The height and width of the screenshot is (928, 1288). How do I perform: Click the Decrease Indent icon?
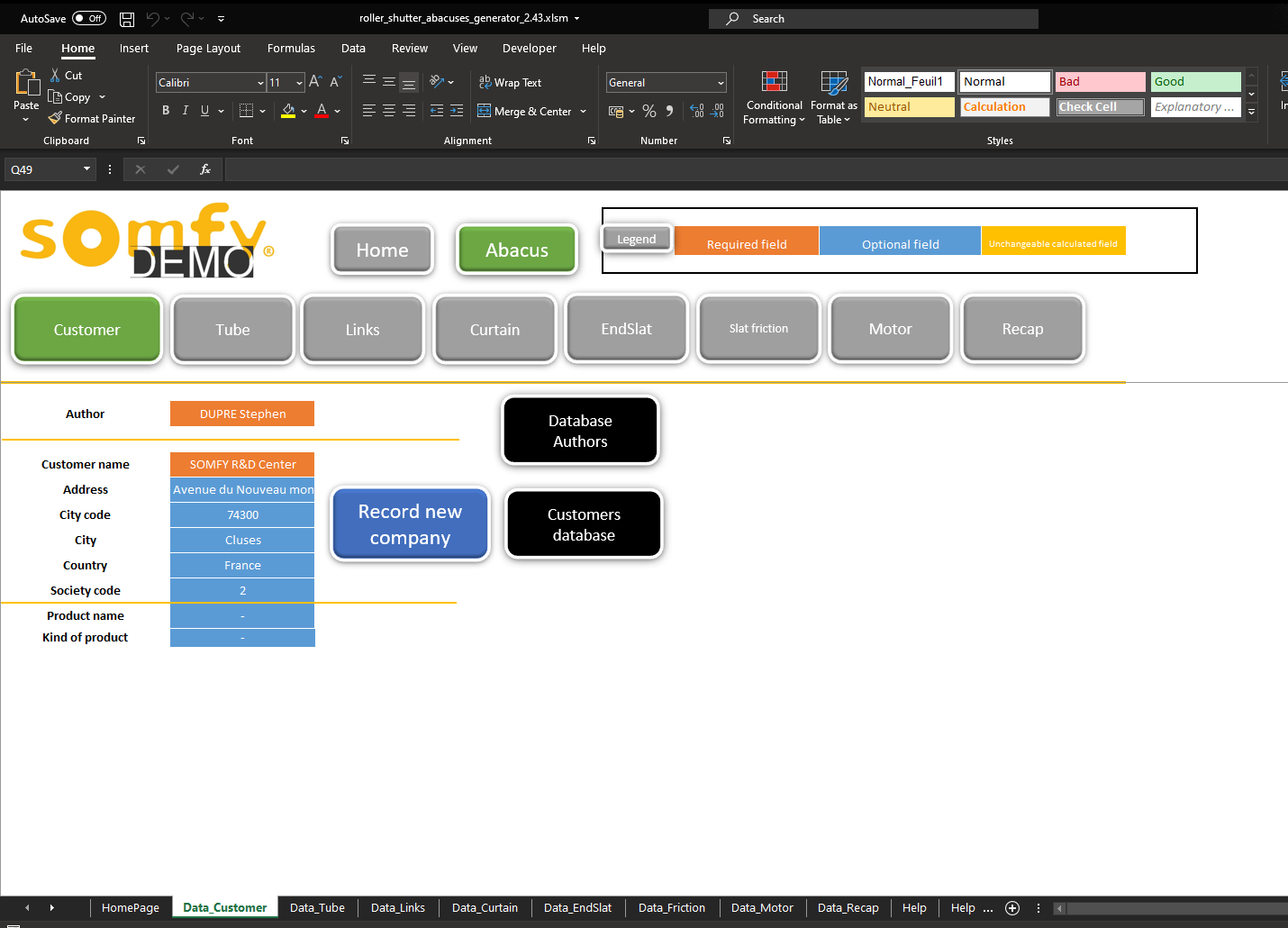pyautogui.click(x=437, y=111)
